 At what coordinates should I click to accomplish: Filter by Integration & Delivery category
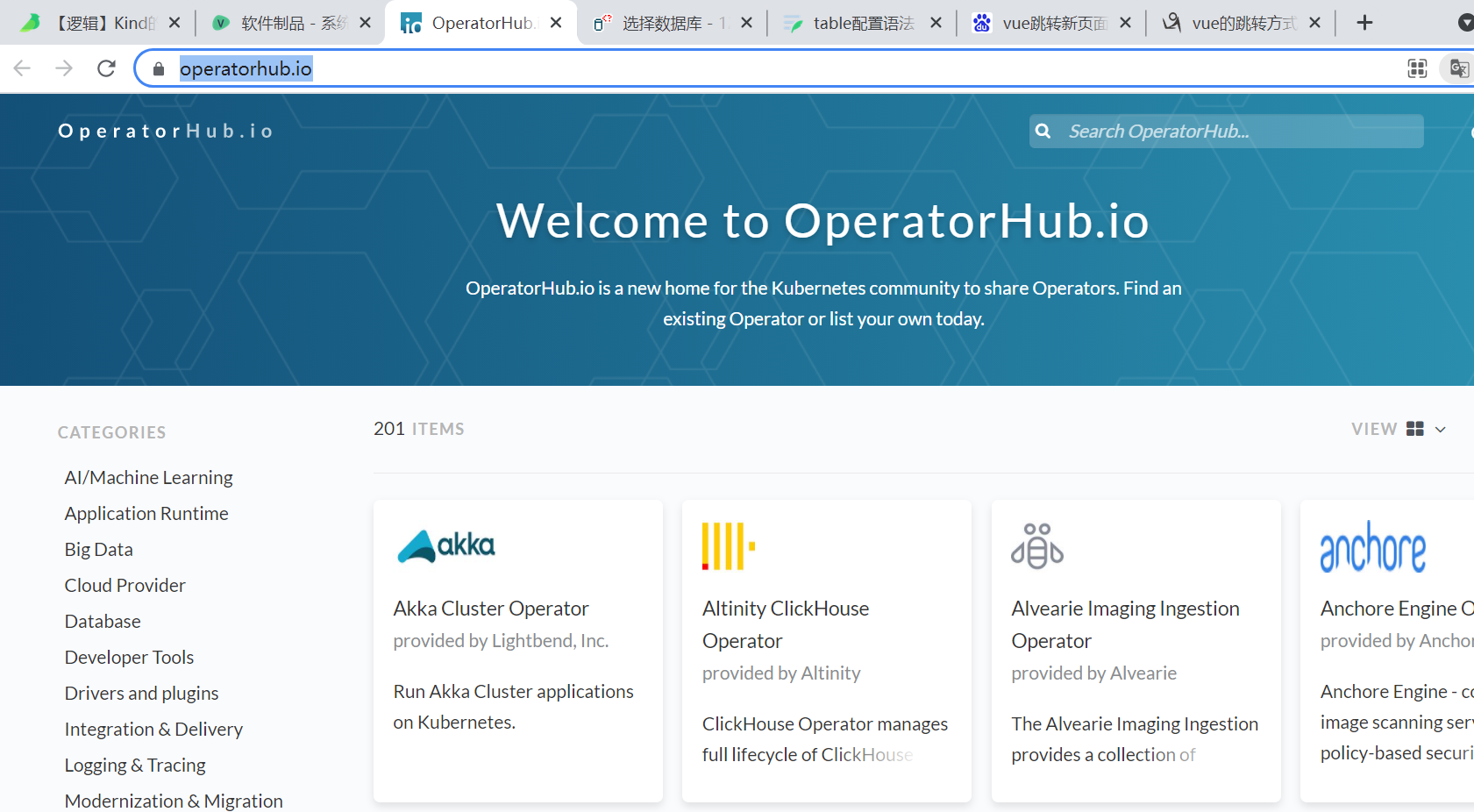pos(153,730)
